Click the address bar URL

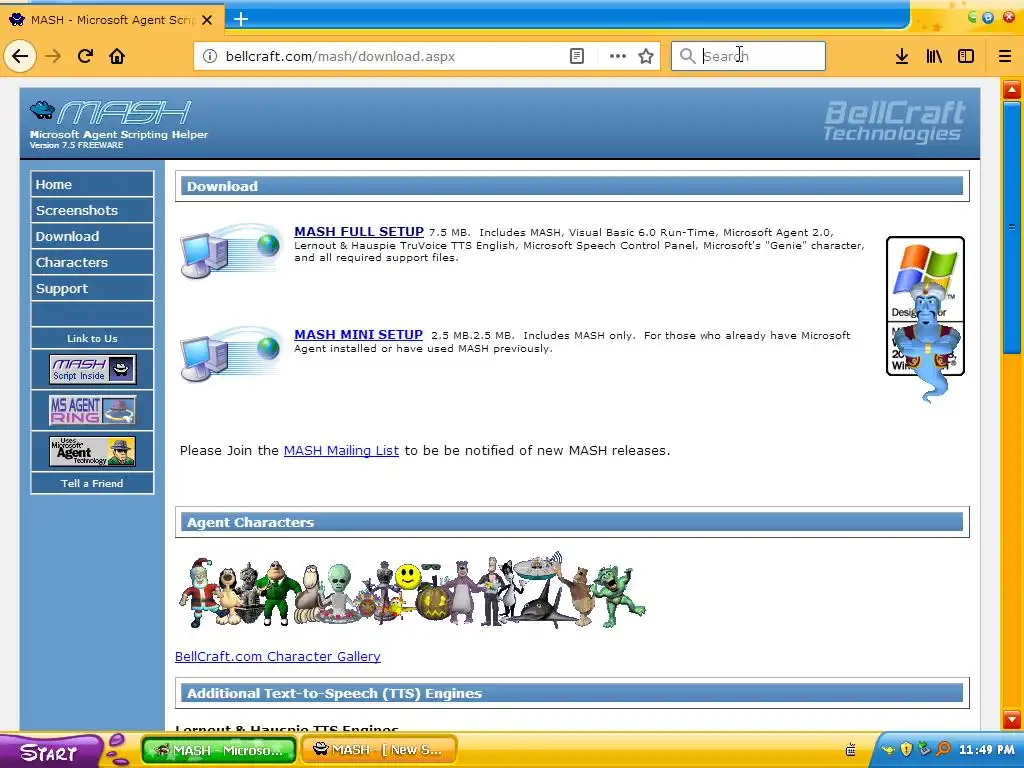340,56
